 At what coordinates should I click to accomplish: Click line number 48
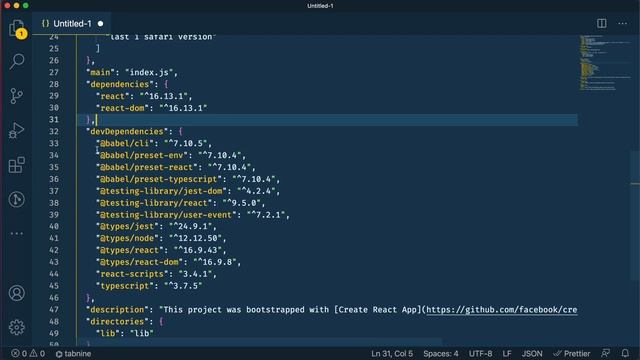coord(54,321)
